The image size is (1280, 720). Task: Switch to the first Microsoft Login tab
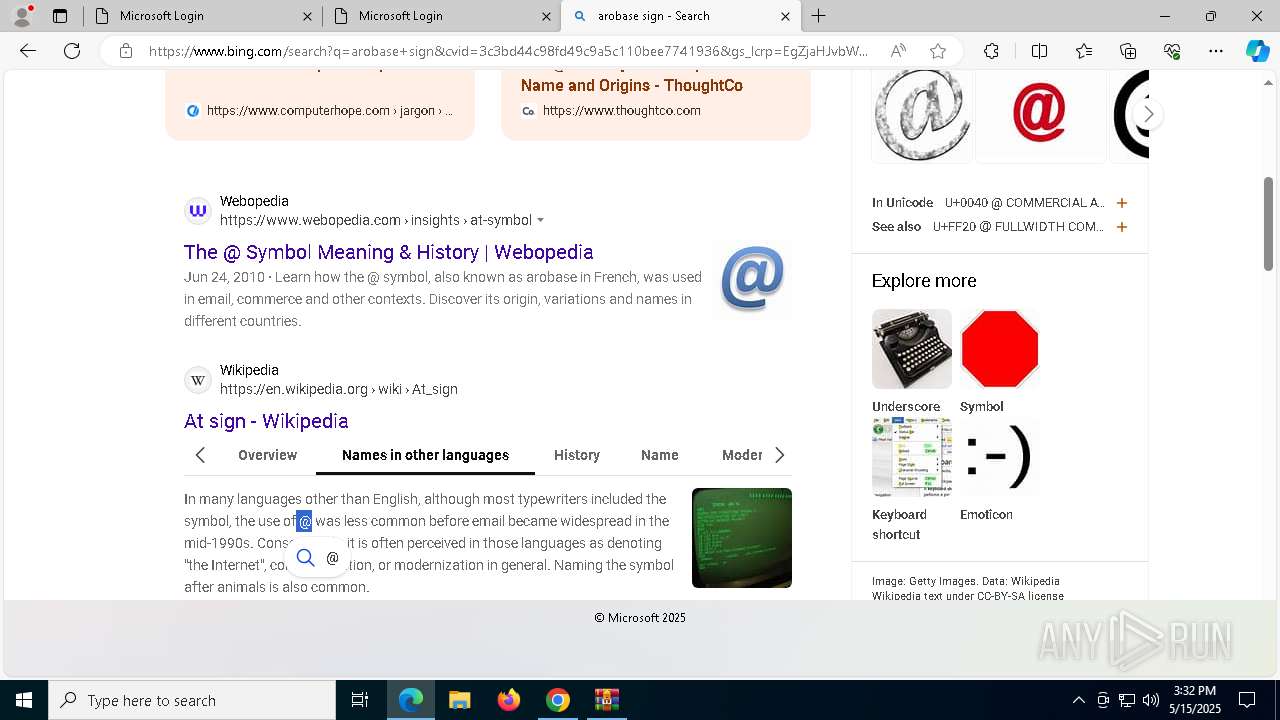(202, 16)
